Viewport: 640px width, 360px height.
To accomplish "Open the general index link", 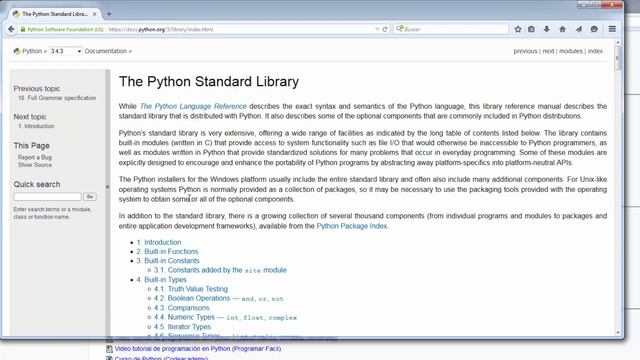I will [x=595, y=51].
